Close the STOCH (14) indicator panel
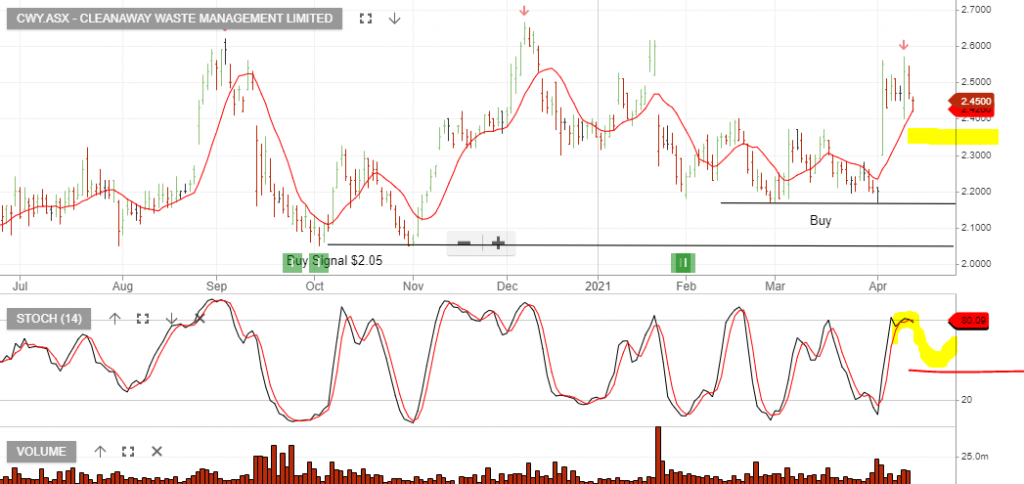Screen dimensions: 1024x484 click(x=200, y=319)
